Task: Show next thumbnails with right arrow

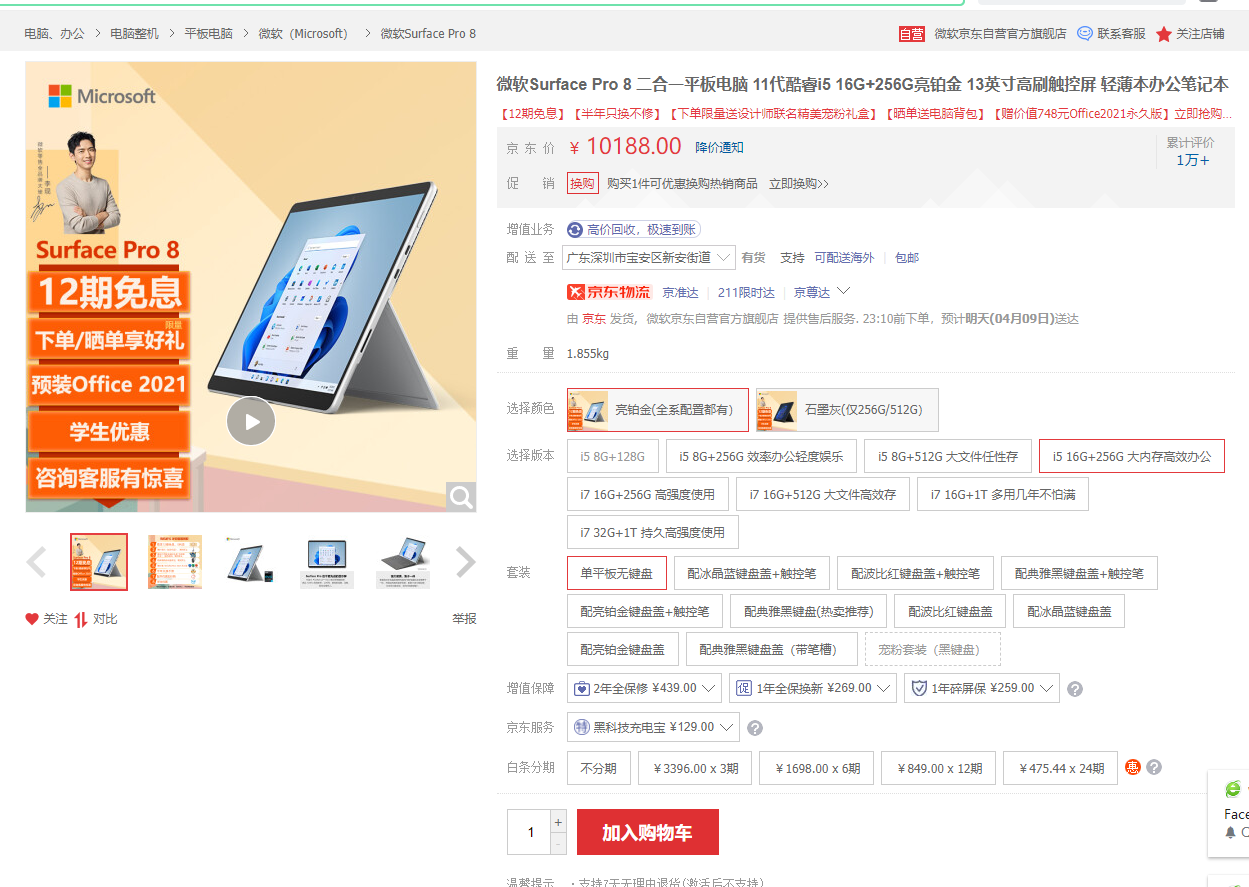Action: point(465,562)
